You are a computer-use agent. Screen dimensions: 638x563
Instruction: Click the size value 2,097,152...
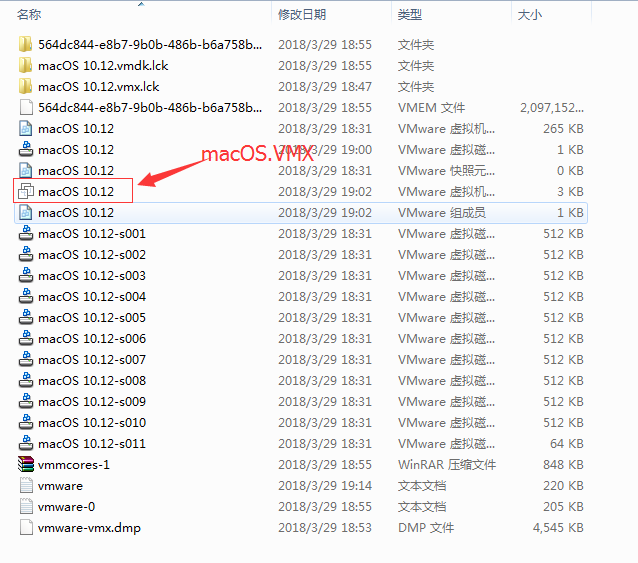[x=552, y=108]
